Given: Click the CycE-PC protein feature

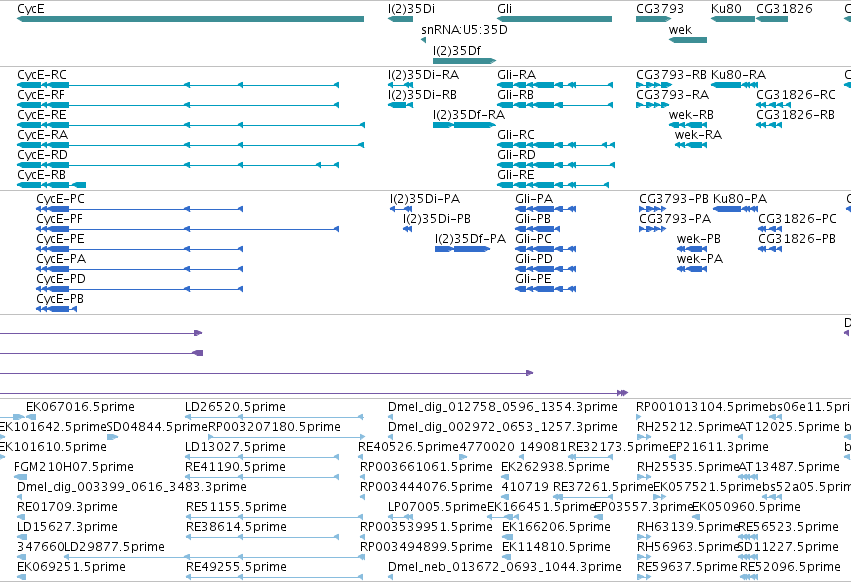Looking at the screenshot, I should 139,209.
